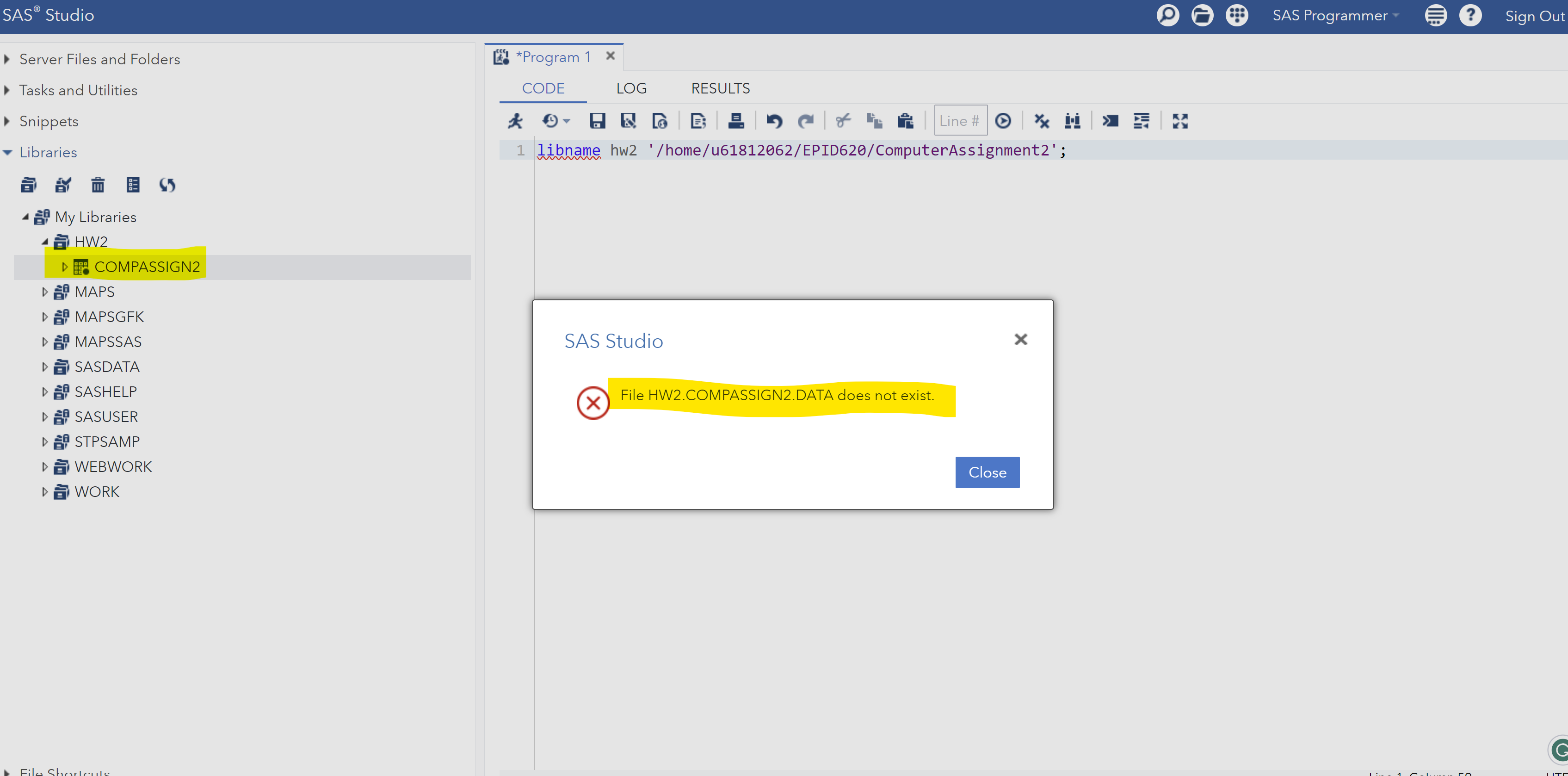Expand the COMPASSIGN2 table node

(64, 267)
